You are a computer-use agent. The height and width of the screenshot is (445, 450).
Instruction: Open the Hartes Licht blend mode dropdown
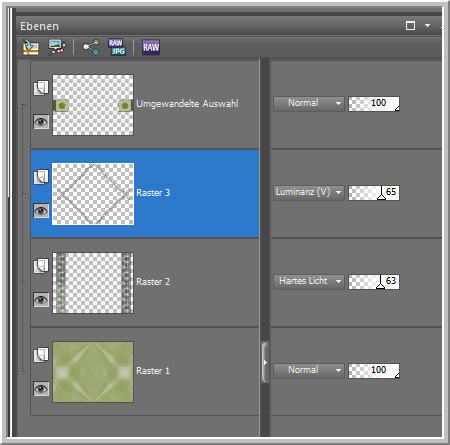[x=308, y=282]
